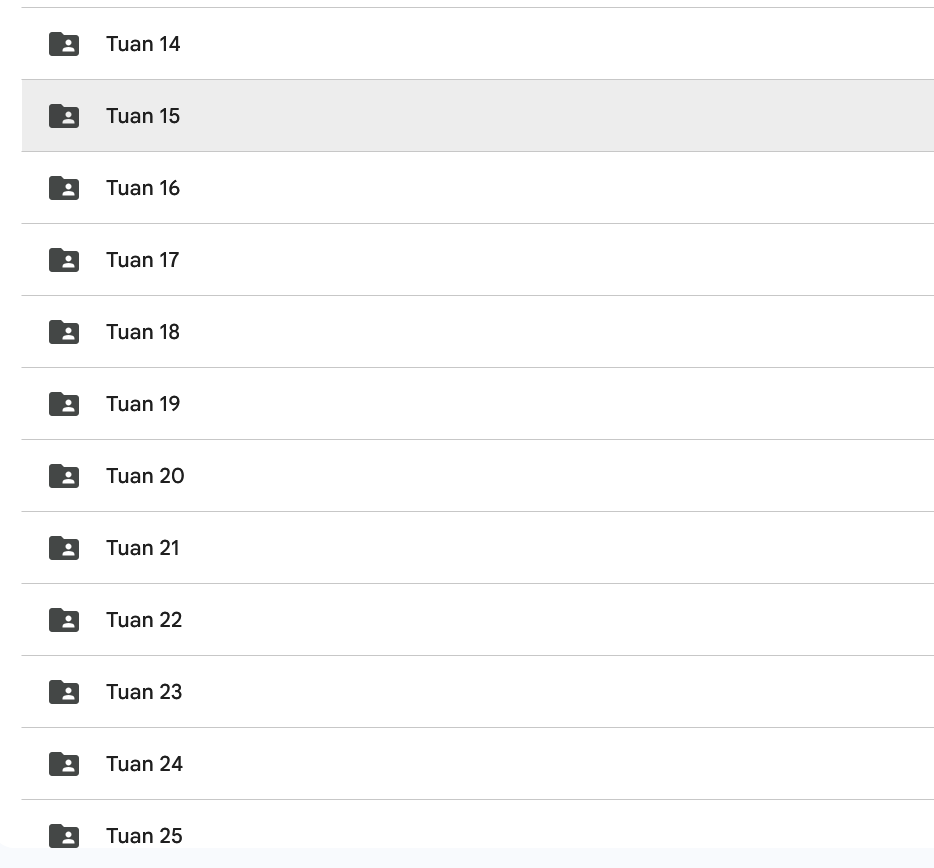Screen dimensions: 934x868
Task: Select the shared folder icon for Tuan 16
Action: pyautogui.click(x=64, y=188)
